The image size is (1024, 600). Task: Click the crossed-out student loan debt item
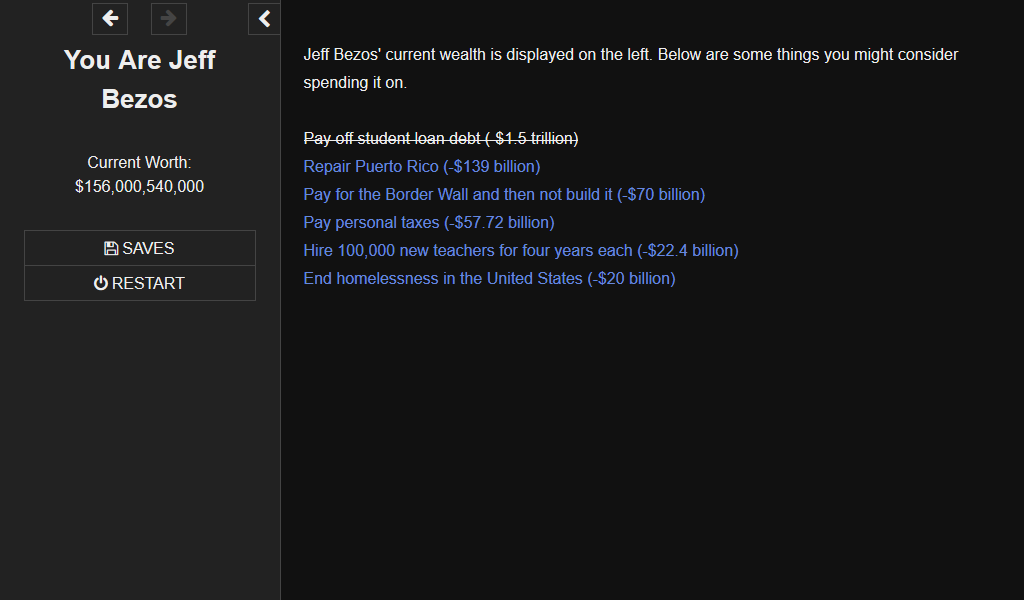(x=440, y=138)
